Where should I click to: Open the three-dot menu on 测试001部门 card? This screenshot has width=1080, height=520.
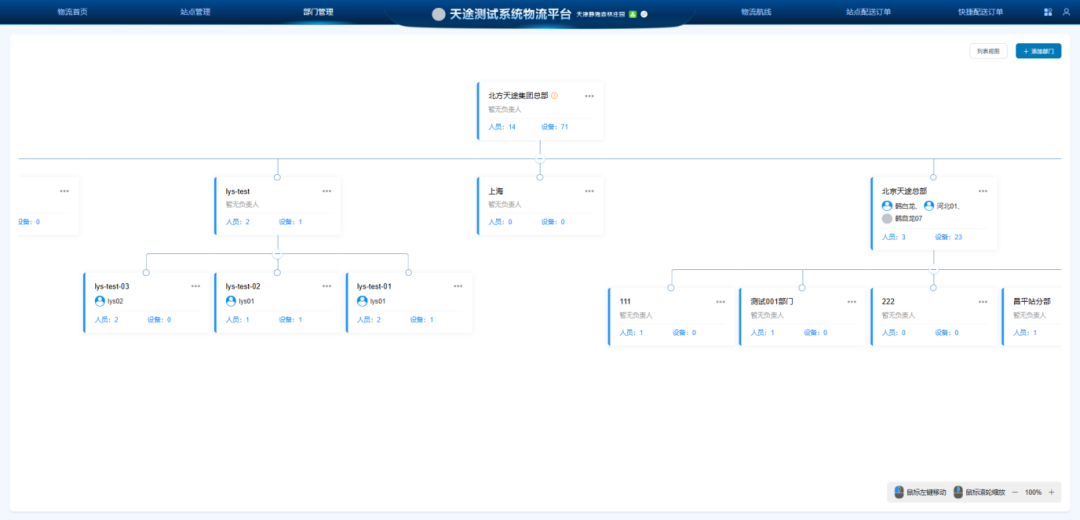pos(851,301)
